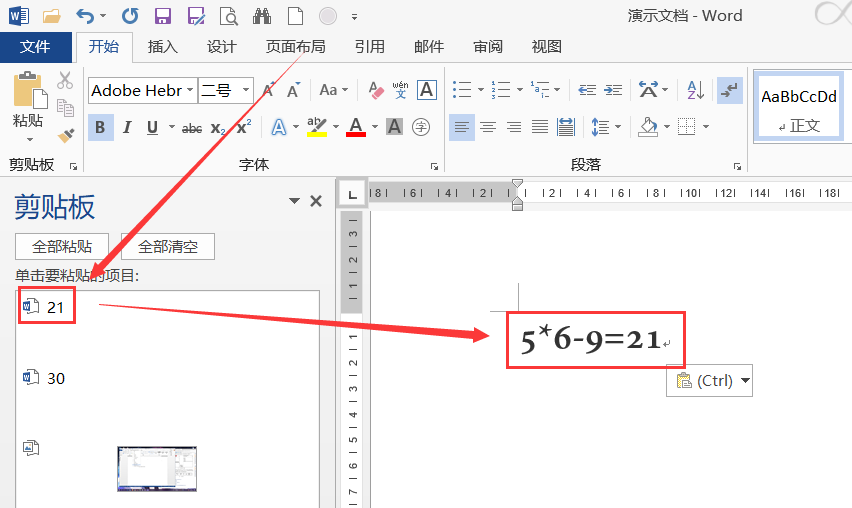Click the Format Painter brush icon

pos(65,134)
